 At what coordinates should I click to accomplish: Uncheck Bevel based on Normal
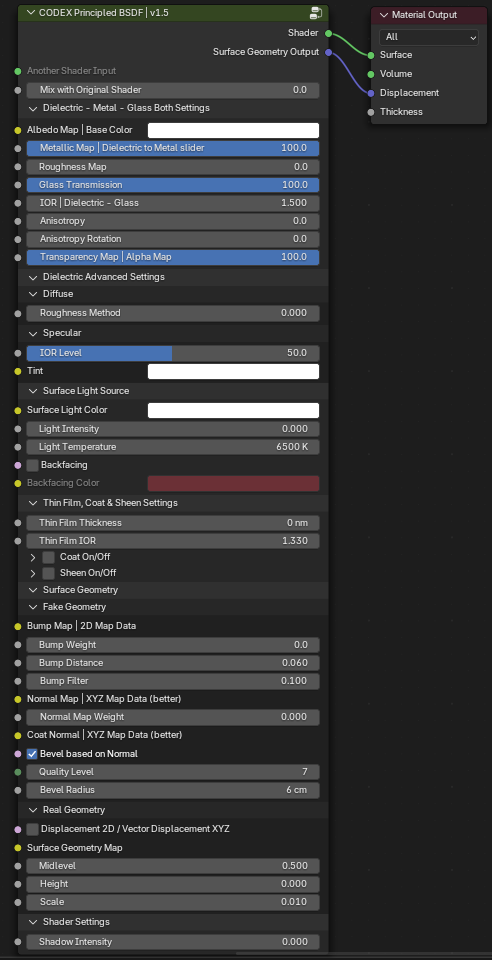coord(32,754)
